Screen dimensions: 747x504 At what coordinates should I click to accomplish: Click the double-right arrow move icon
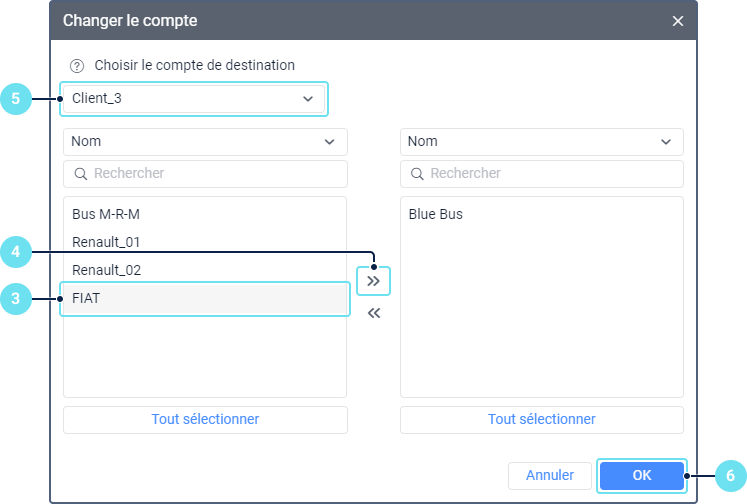(x=374, y=281)
